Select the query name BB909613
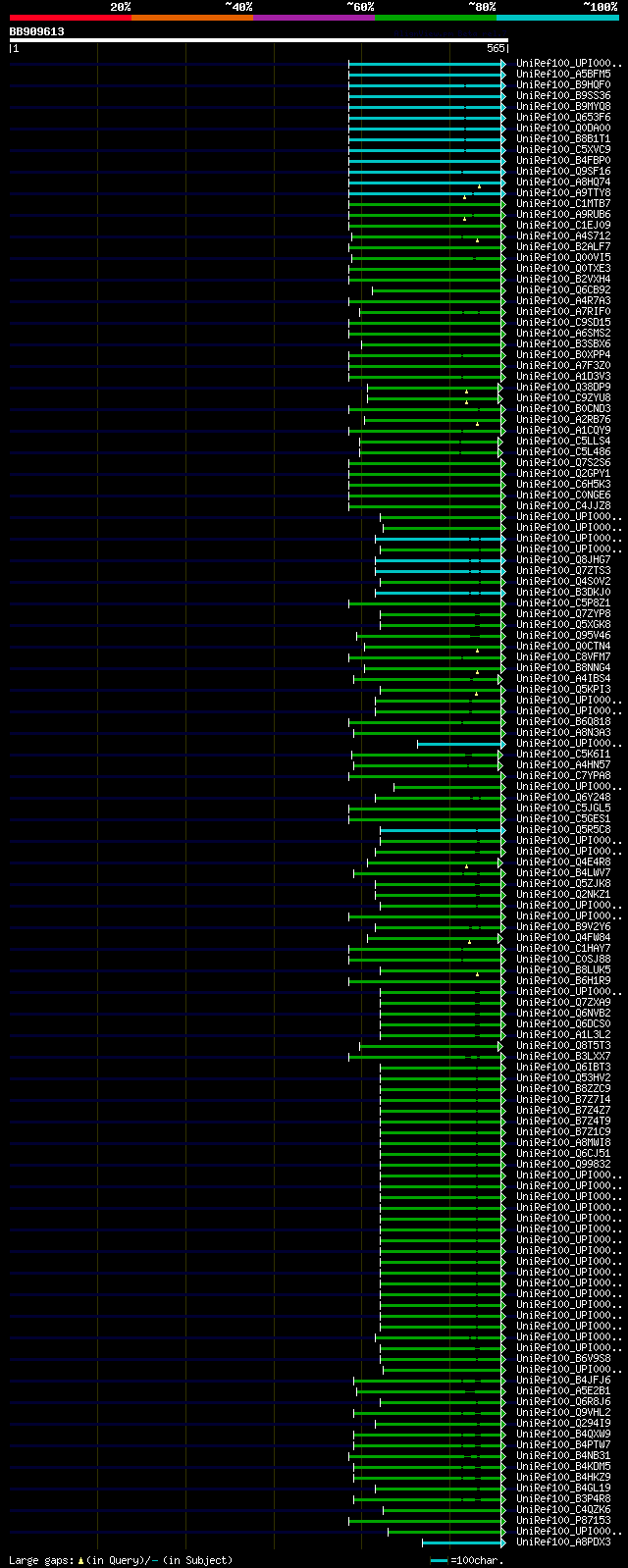Viewport: 628px width, 1568px height. (37, 31)
